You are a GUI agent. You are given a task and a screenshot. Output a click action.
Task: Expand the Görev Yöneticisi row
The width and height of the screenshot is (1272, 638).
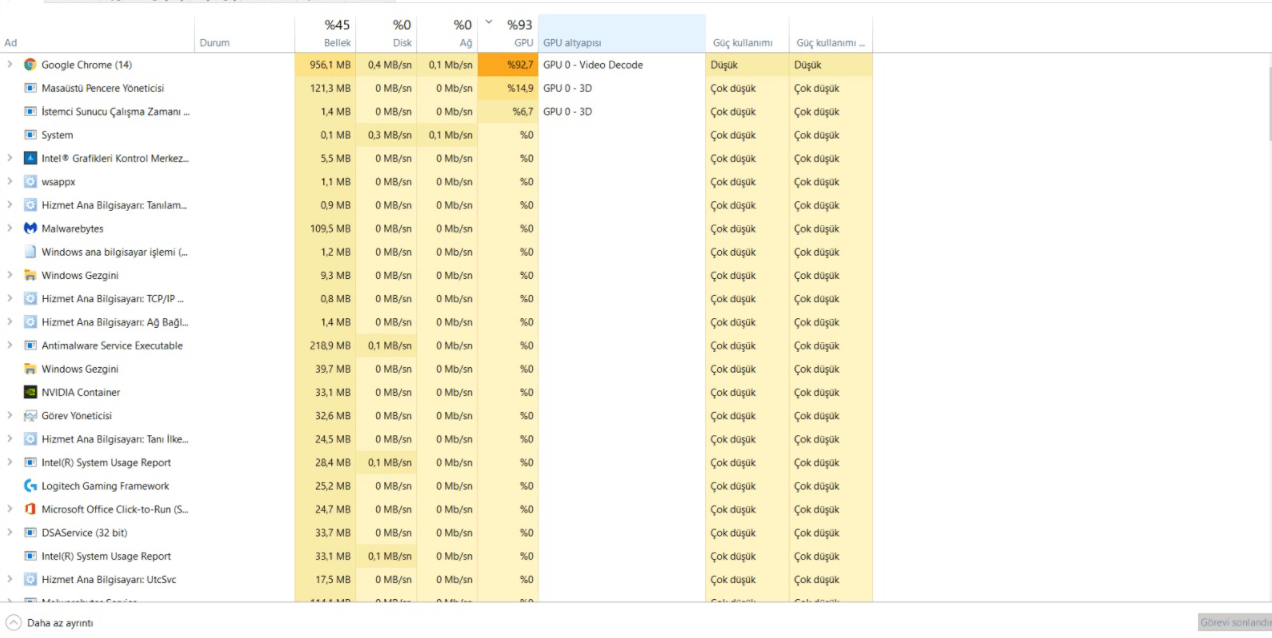coord(10,415)
